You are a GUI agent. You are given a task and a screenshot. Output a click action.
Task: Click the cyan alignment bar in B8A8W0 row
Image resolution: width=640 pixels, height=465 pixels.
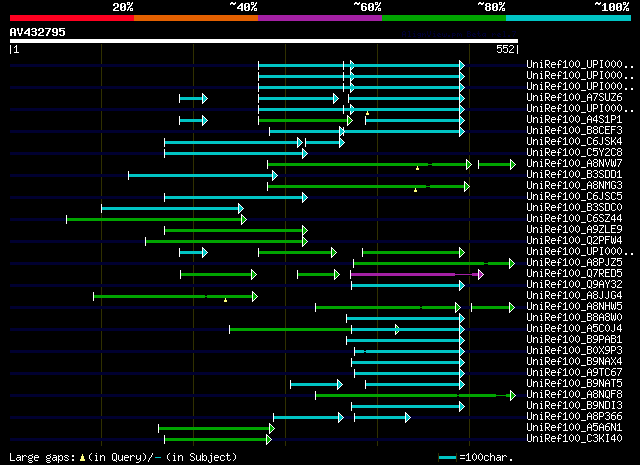(406, 318)
